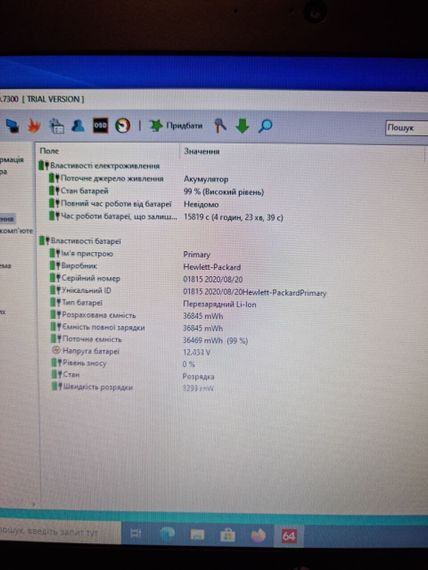Click the green down-arrow updates icon
This screenshot has width=428, height=570.
(242, 126)
